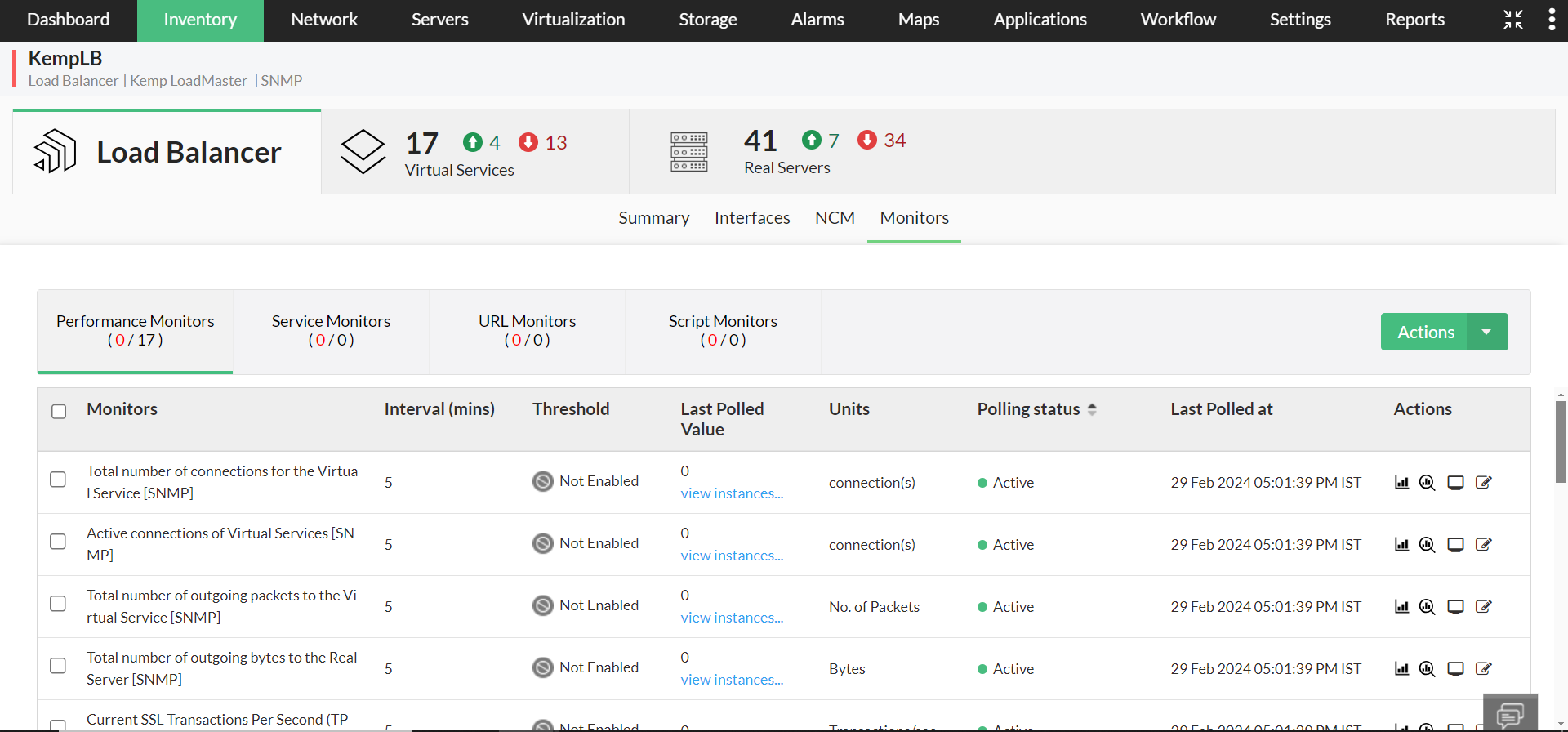Sort by Polling status column arrow

tap(1092, 409)
